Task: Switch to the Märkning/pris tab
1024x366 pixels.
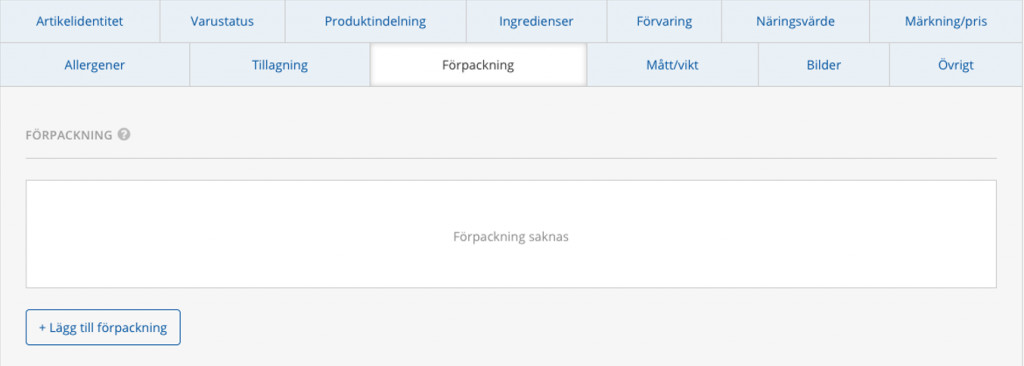Action: [946, 21]
